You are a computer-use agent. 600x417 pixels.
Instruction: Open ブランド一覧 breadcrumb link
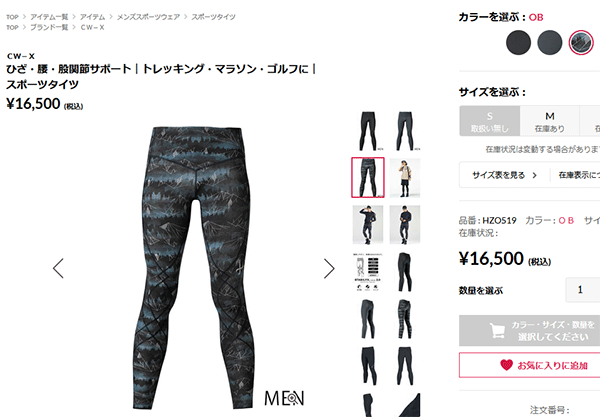click(49, 27)
